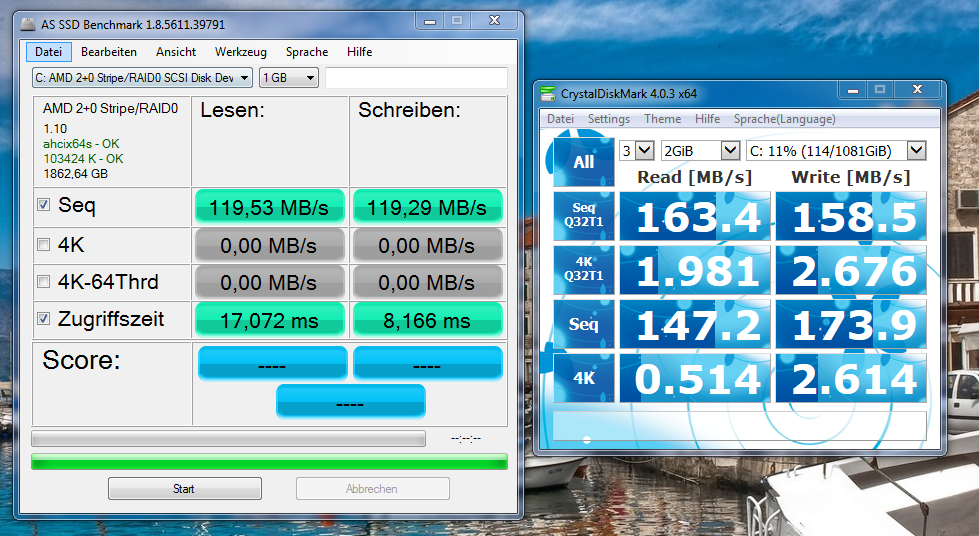This screenshot has height=536, width=979.
Task: Run the 4K Q32T1 test button
Action: [584, 269]
